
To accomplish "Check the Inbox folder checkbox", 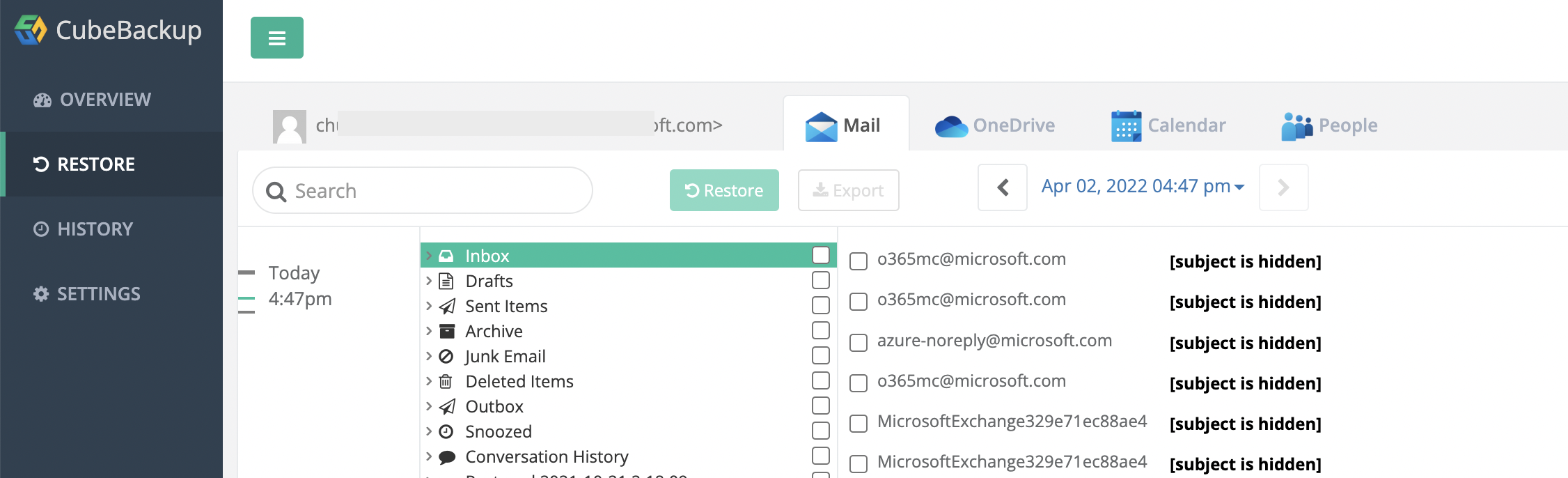I will point(821,255).
